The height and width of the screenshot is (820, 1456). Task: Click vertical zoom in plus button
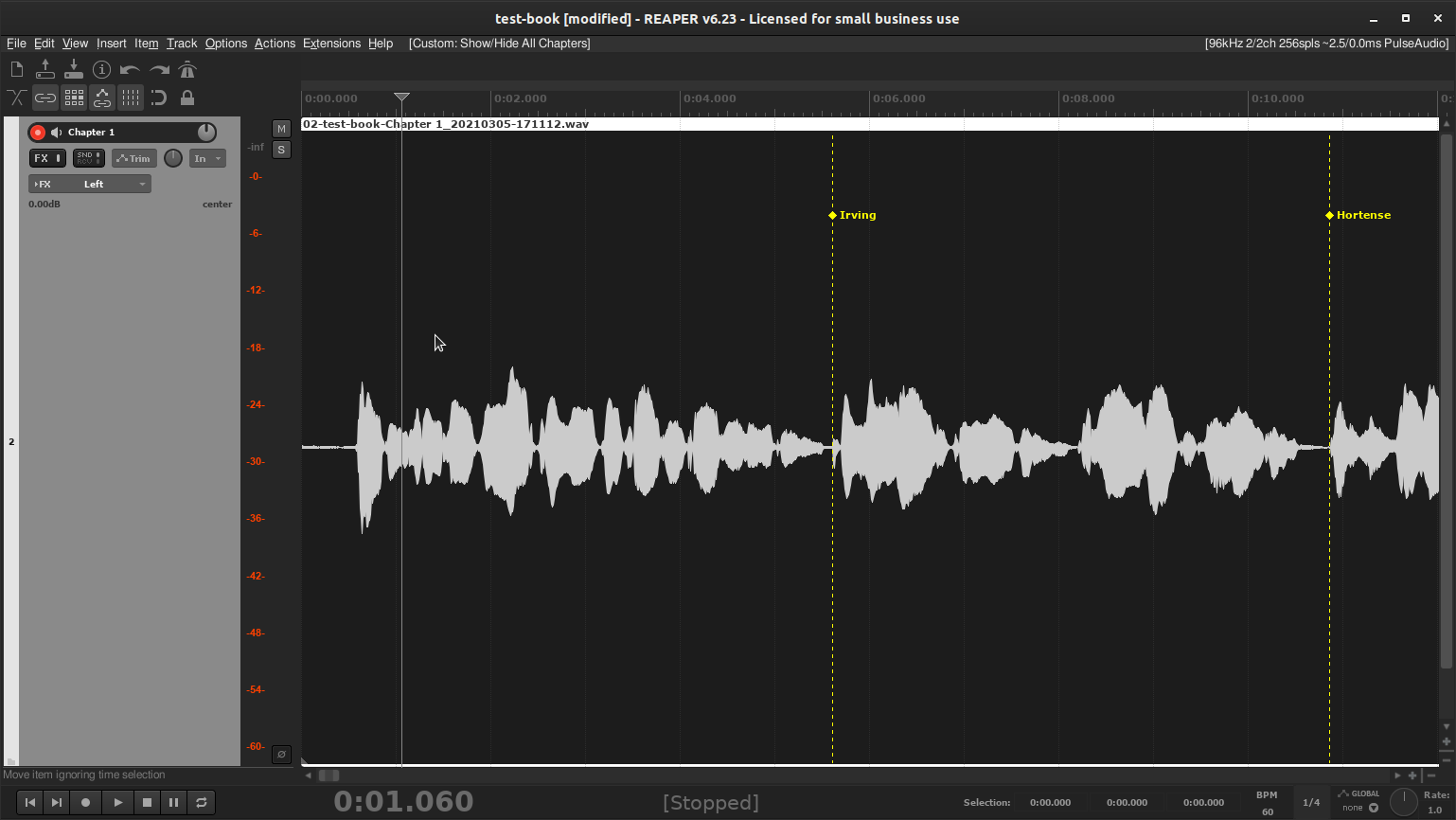pyautogui.click(x=1447, y=742)
